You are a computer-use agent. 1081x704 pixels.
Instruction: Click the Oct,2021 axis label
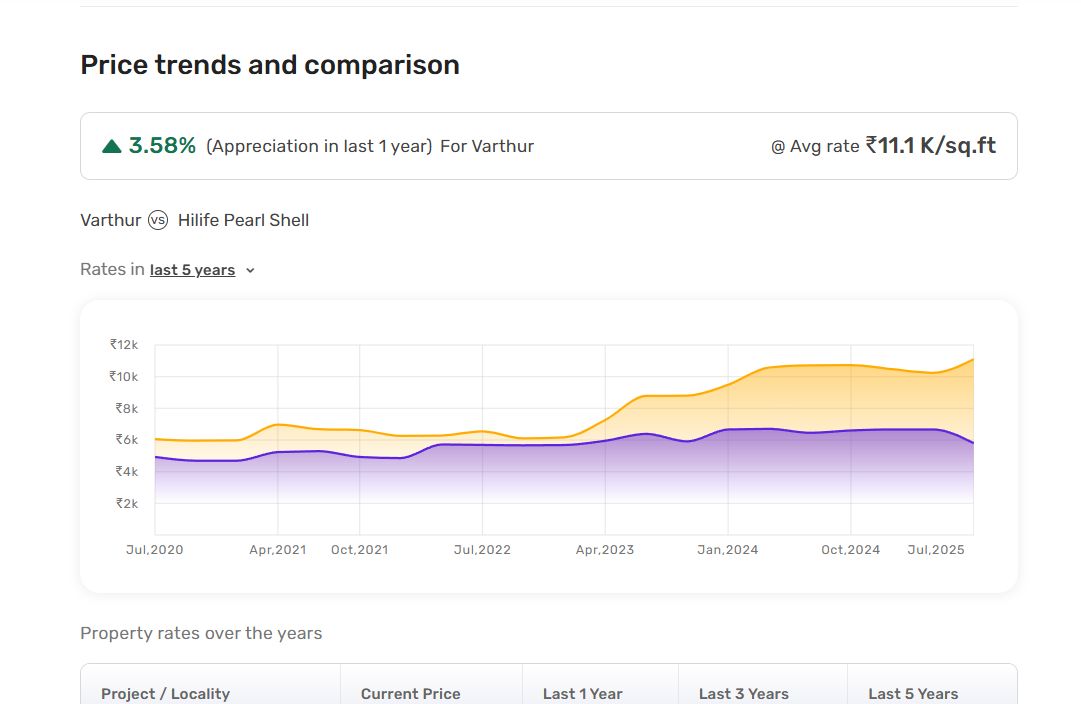pyautogui.click(x=359, y=550)
